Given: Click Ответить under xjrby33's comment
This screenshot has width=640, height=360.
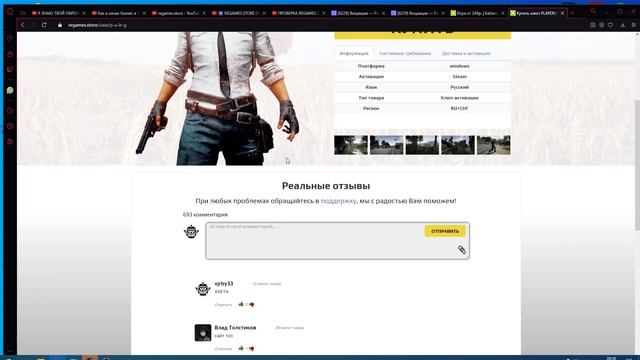Looking at the screenshot, I should click(x=223, y=305).
